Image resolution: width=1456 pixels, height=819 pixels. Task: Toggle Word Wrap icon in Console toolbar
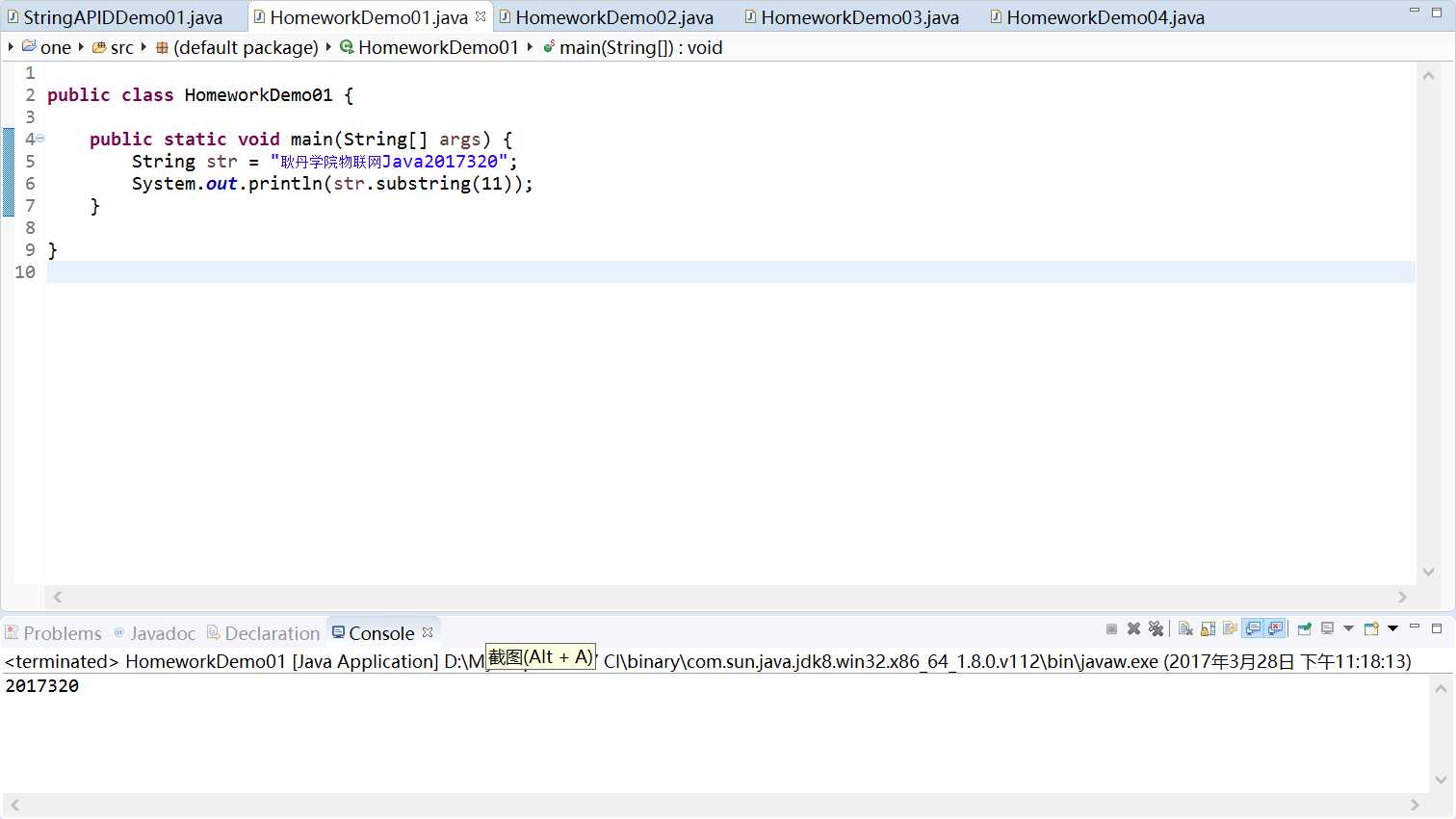point(1230,629)
